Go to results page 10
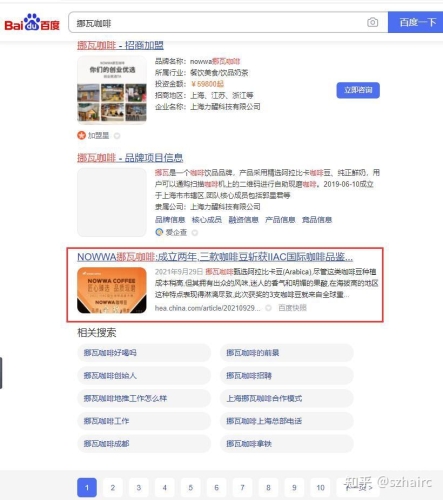Image resolution: width=443 pixels, height=500 pixels. tap(320, 488)
